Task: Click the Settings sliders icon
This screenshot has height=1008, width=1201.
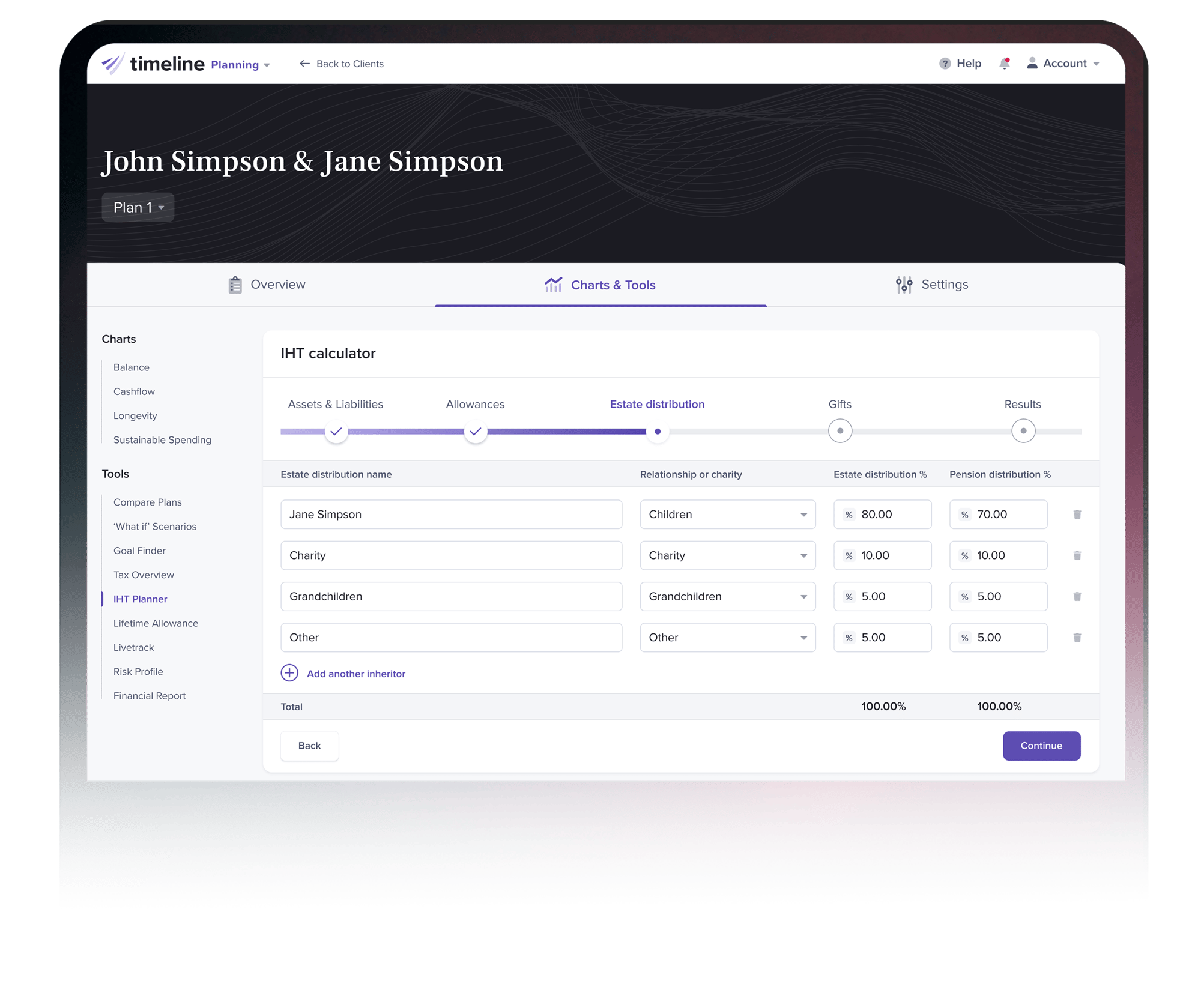Action: point(904,285)
